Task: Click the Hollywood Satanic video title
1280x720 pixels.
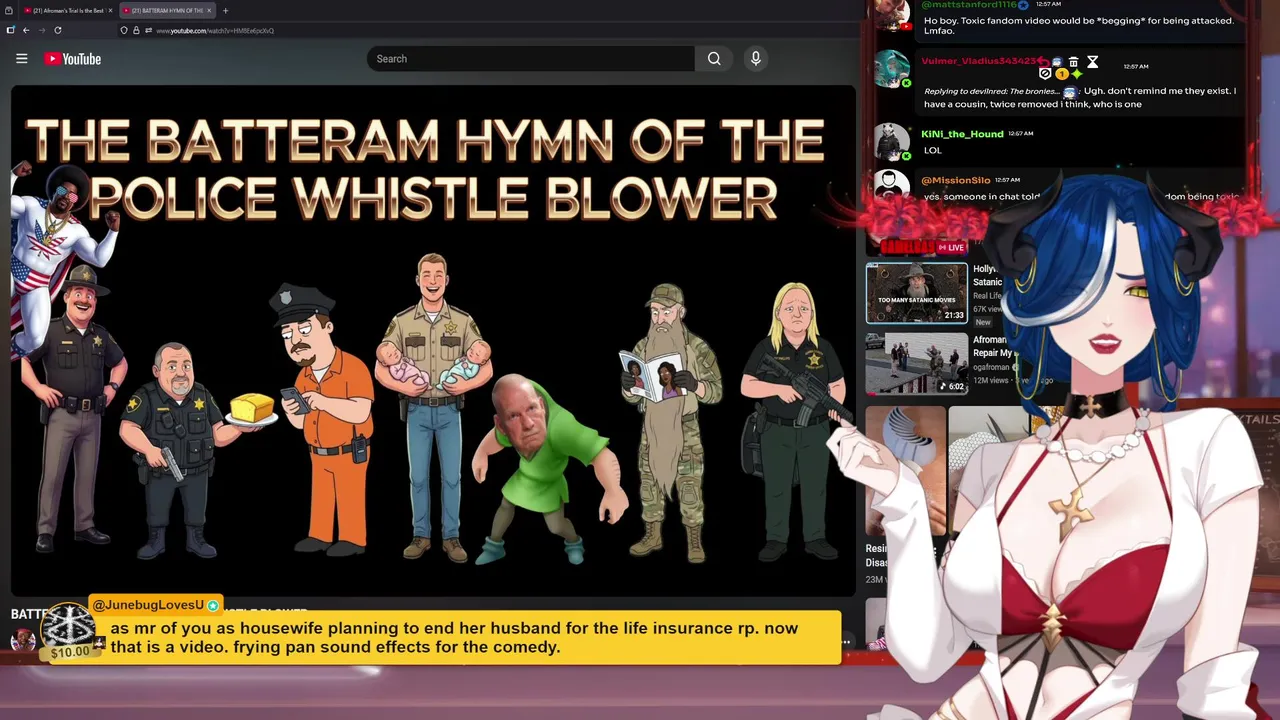Action: click(x=986, y=275)
